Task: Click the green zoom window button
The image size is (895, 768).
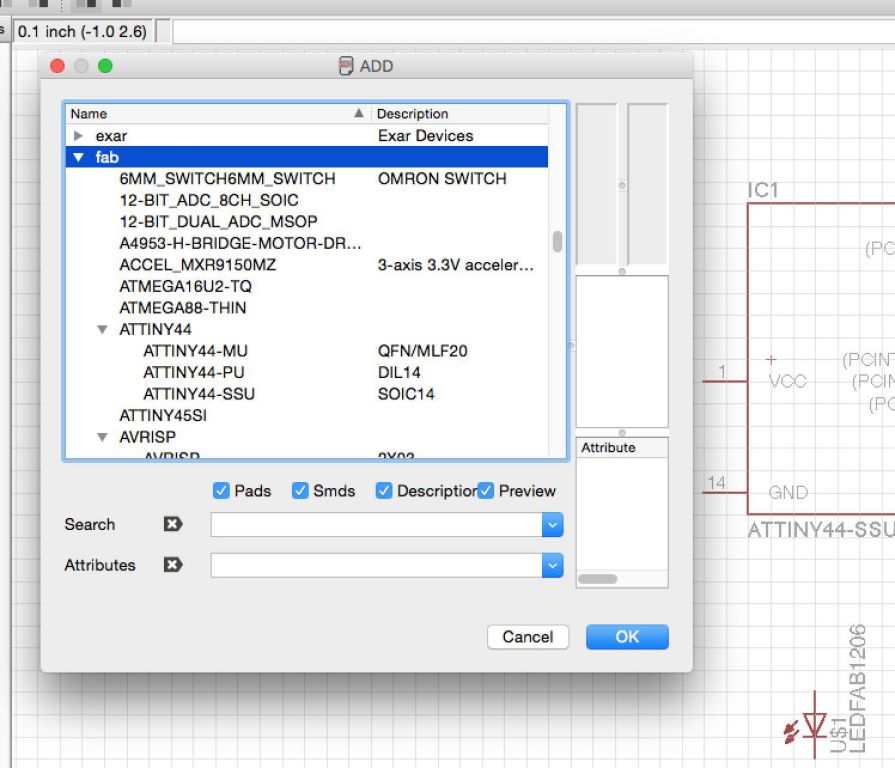Action: pyautogui.click(x=105, y=66)
